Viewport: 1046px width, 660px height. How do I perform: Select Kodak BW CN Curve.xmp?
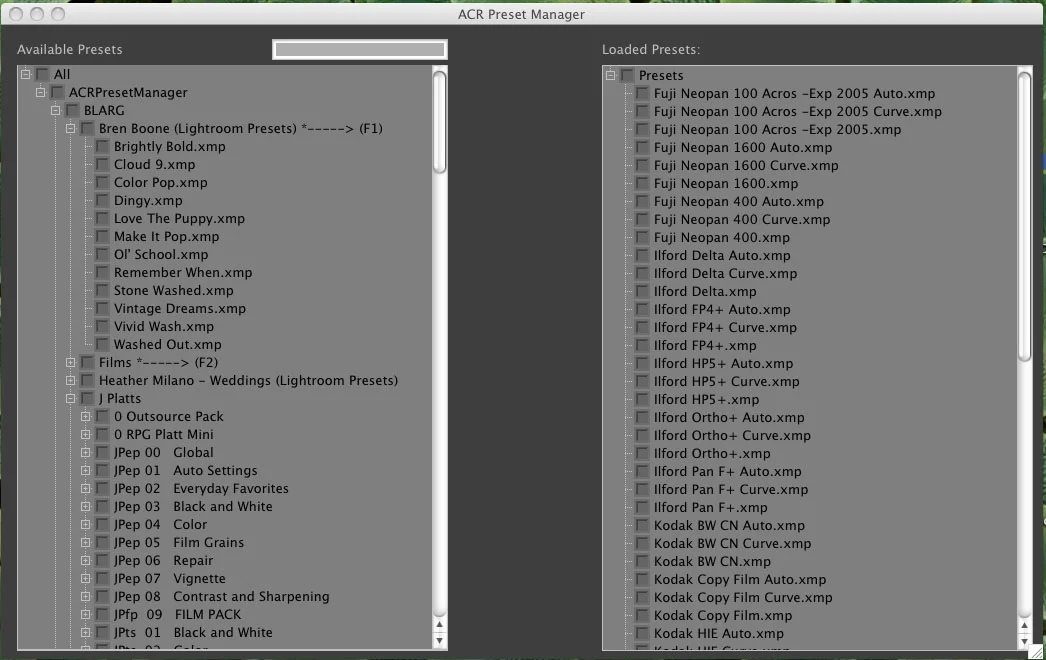(732, 544)
